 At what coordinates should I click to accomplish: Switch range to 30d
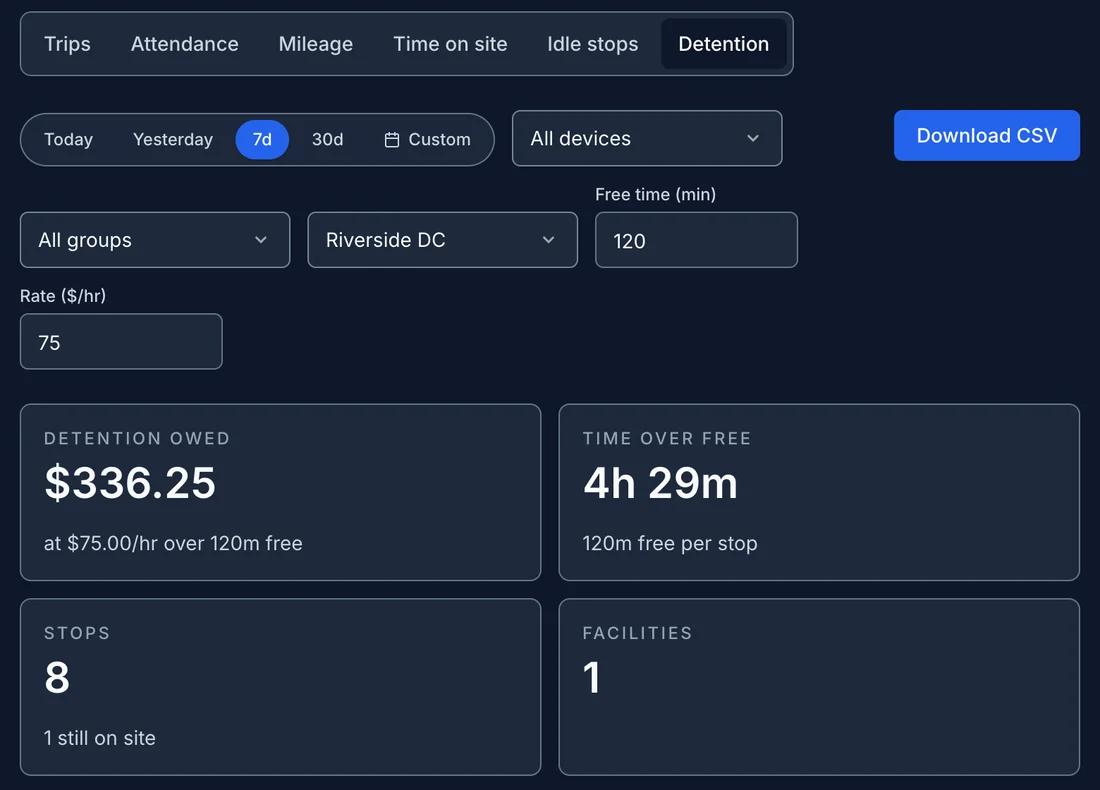point(328,140)
